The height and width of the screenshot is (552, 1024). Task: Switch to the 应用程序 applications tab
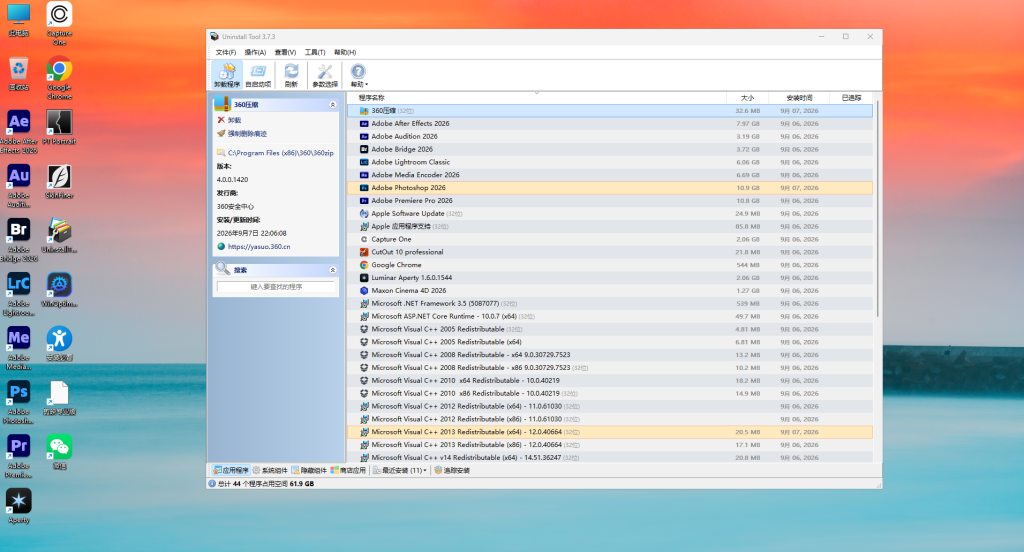pyautogui.click(x=231, y=470)
